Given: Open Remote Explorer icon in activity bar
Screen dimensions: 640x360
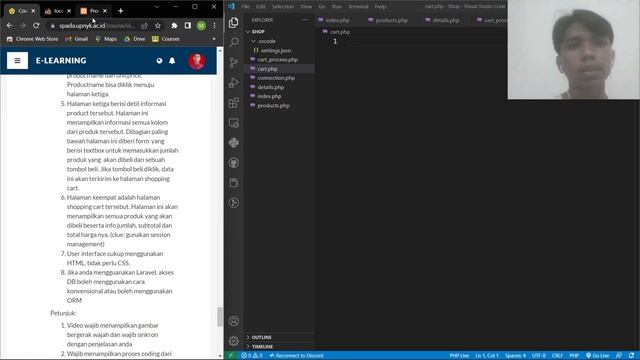Looking at the screenshot, I should tap(233, 123).
